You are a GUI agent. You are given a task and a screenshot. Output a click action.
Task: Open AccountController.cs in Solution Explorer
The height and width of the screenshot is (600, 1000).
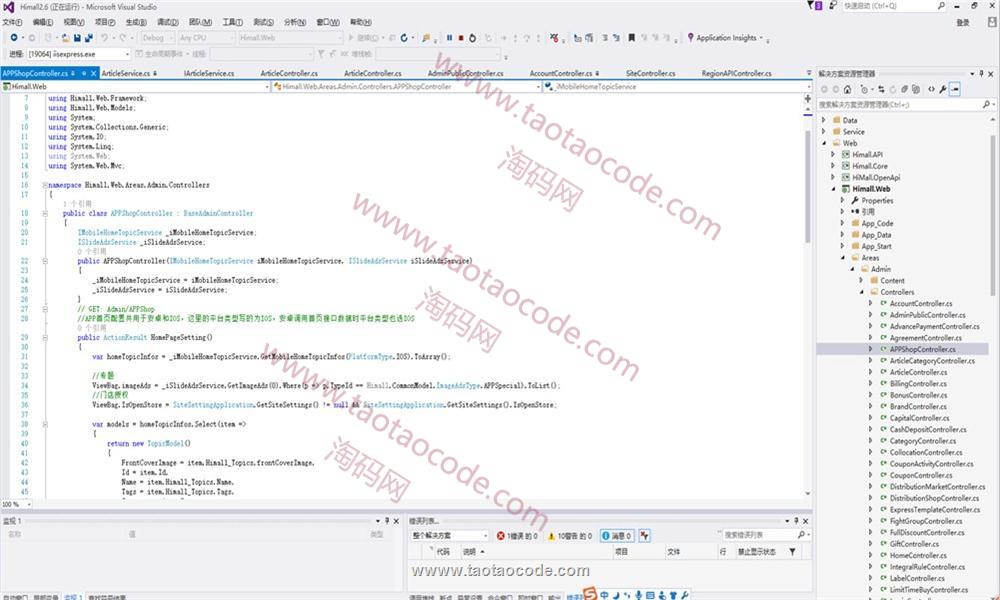(x=920, y=303)
